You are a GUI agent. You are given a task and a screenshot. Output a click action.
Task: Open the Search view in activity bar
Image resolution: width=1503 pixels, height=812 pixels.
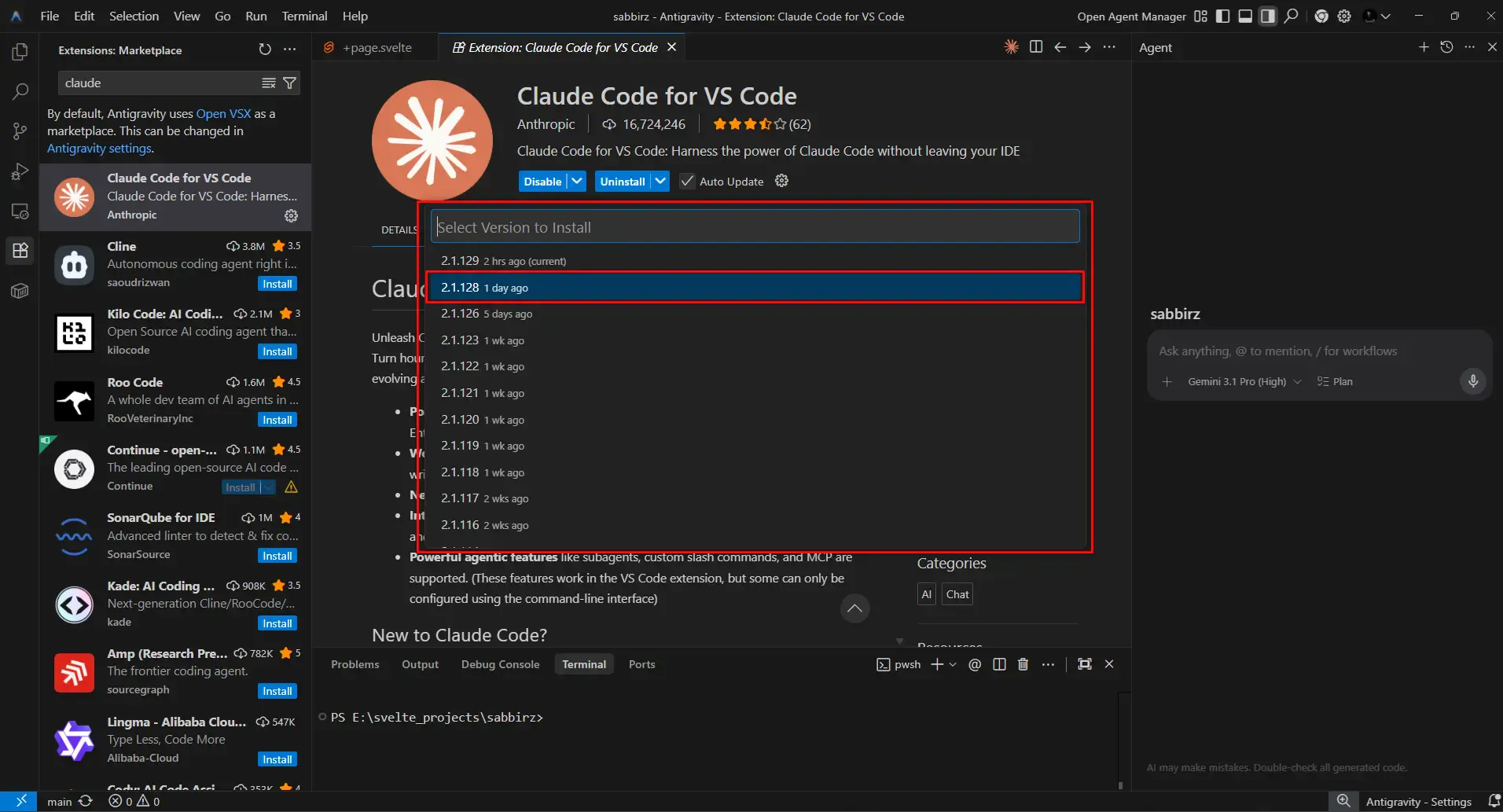(x=20, y=91)
